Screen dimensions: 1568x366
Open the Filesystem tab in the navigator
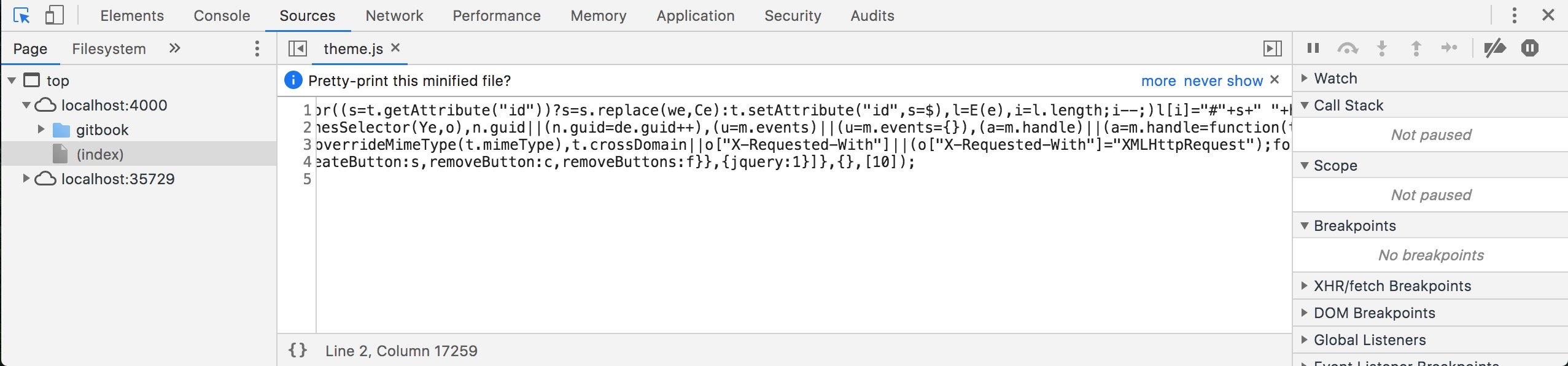pyautogui.click(x=108, y=49)
